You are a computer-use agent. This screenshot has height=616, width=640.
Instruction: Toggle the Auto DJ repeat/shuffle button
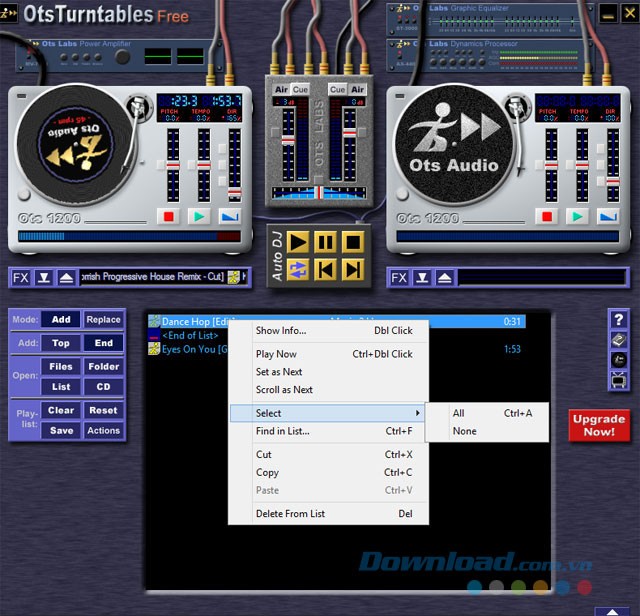pyautogui.click(x=298, y=269)
